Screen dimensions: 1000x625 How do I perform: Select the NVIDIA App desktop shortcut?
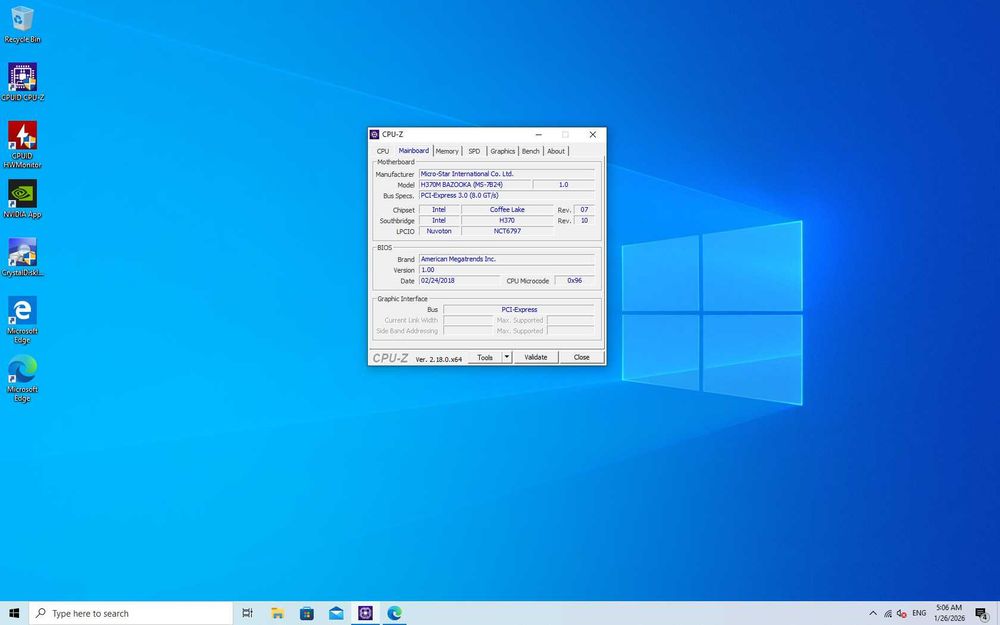pyautogui.click(x=22, y=199)
